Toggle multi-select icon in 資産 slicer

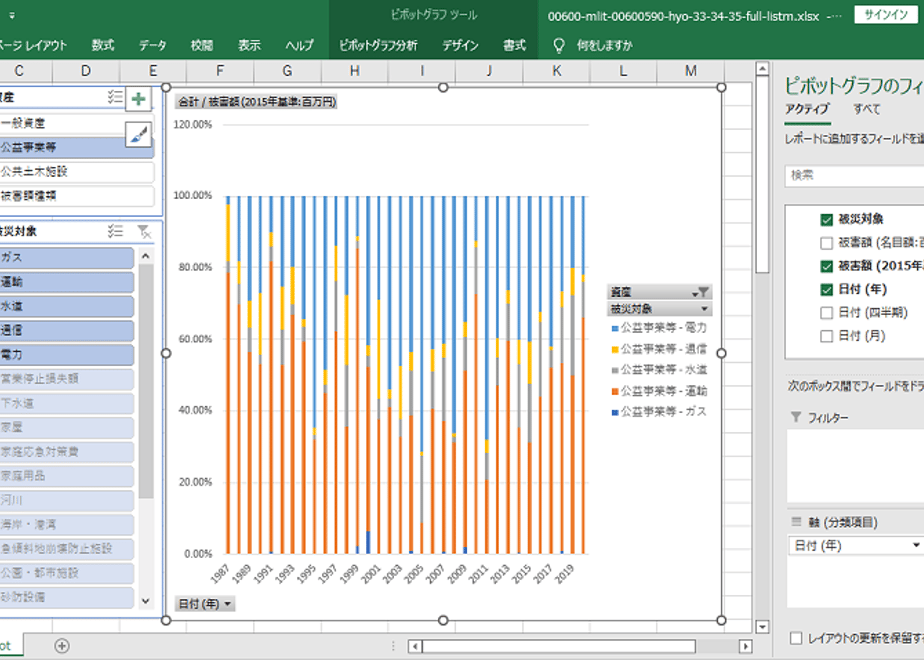pos(115,97)
